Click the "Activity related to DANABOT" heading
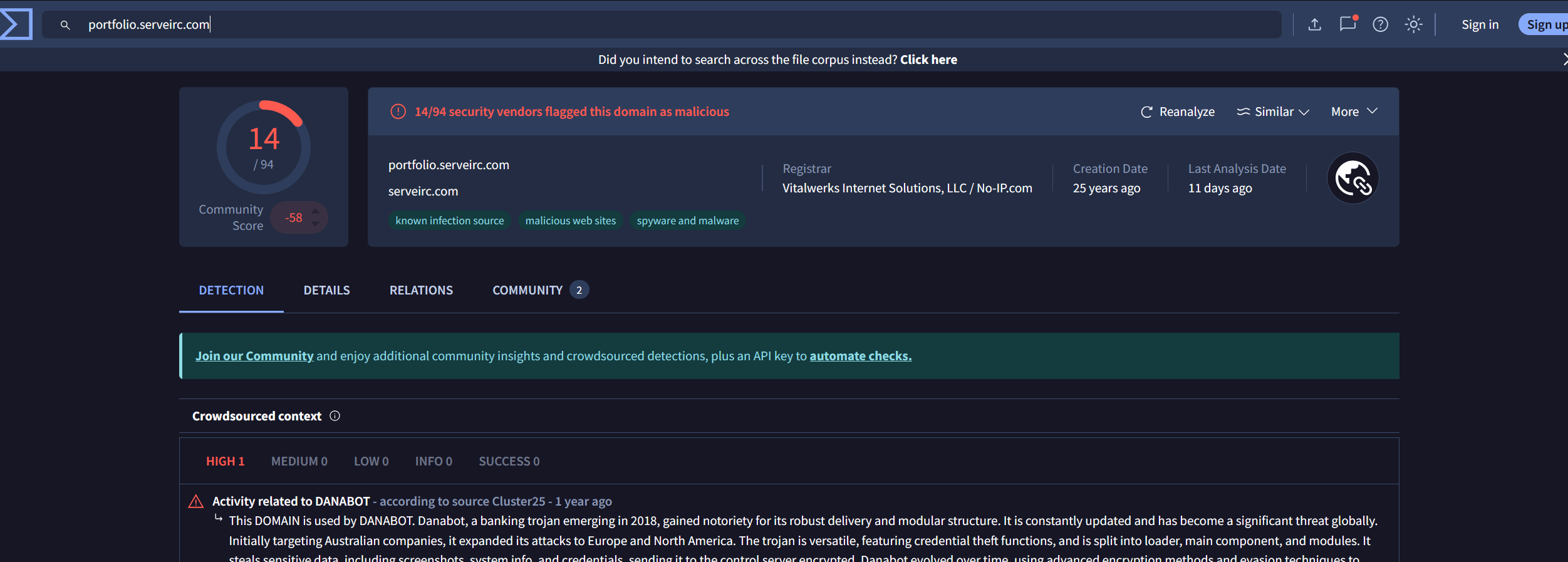 coord(291,501)
